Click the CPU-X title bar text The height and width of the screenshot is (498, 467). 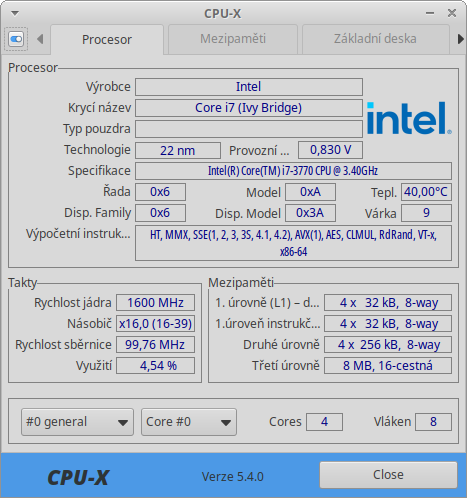223,14
